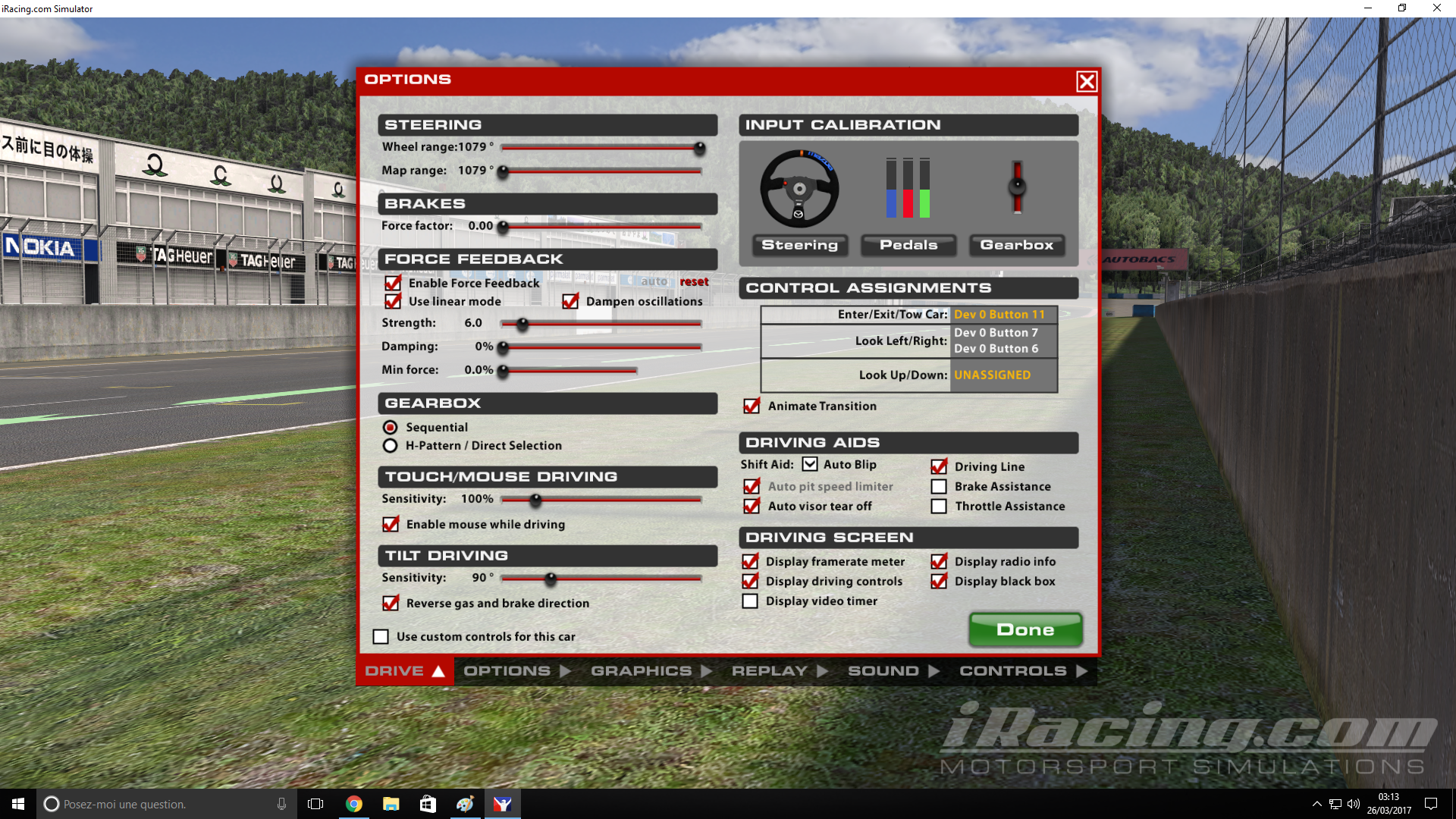Adjust the Min force slider handle

point(502,372)
